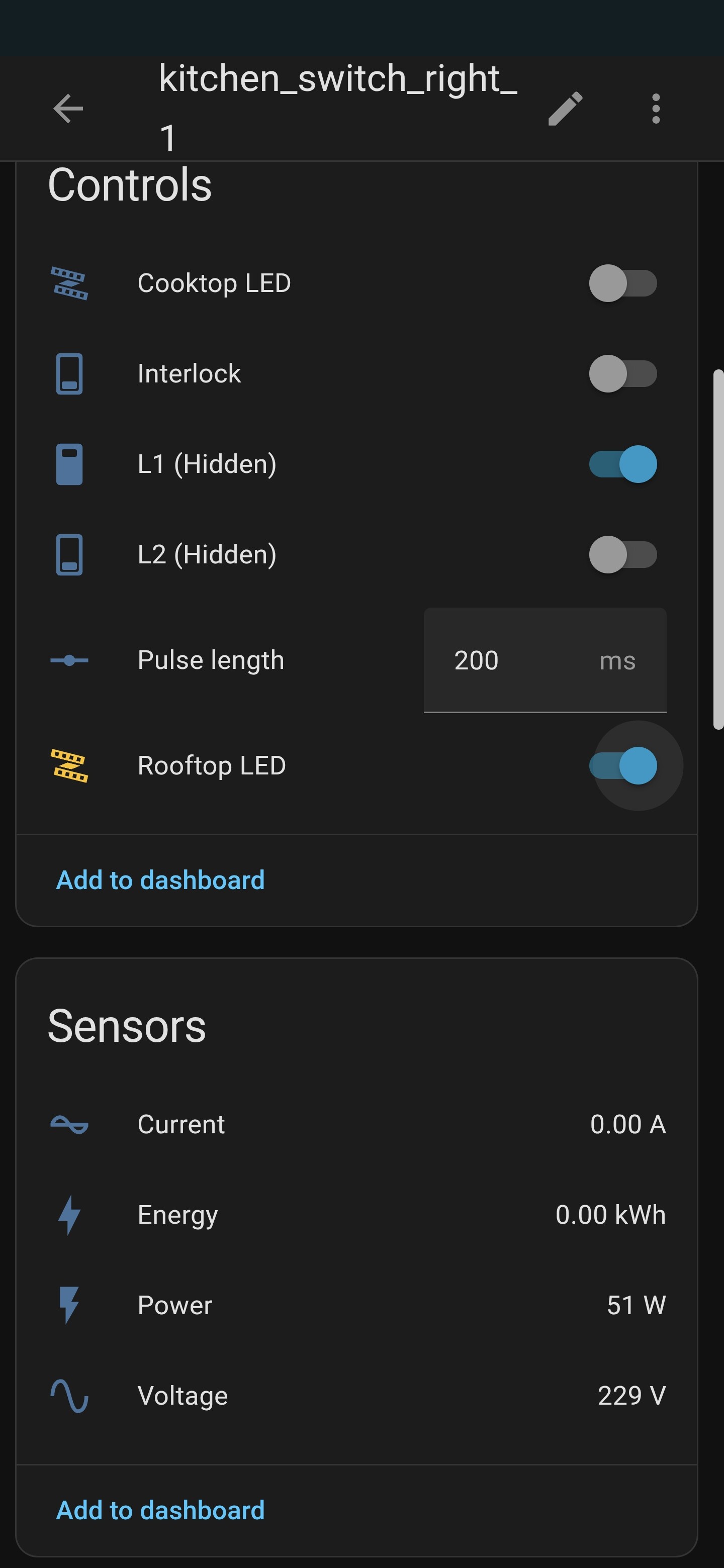Click the Current sensor icon
This screenshot has height=1568, width=724.
[69, 1124]
